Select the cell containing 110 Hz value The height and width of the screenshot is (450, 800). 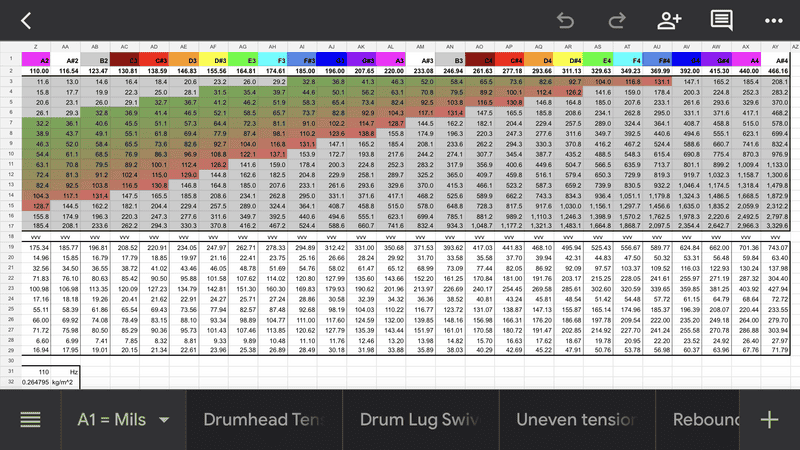[37, 369]
